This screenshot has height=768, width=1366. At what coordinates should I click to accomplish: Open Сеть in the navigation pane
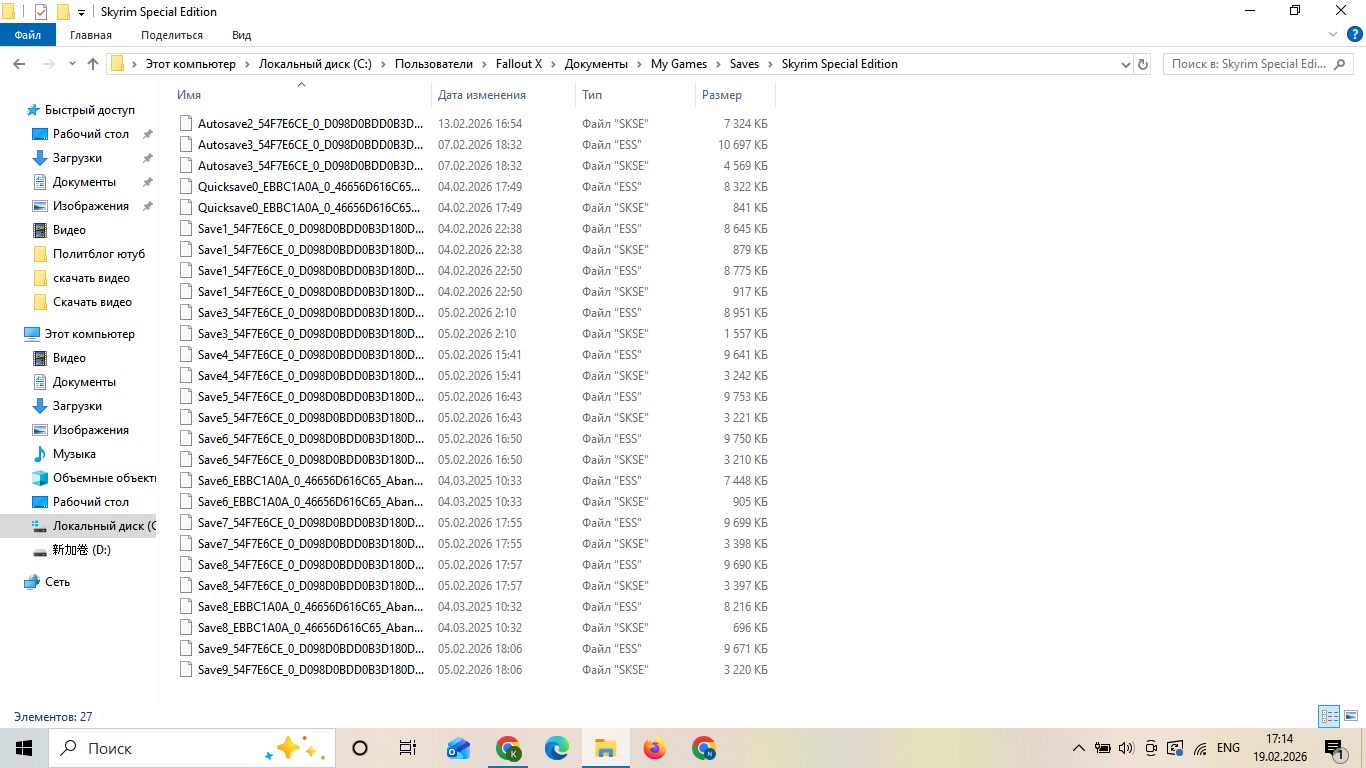[x=57, y=582]
